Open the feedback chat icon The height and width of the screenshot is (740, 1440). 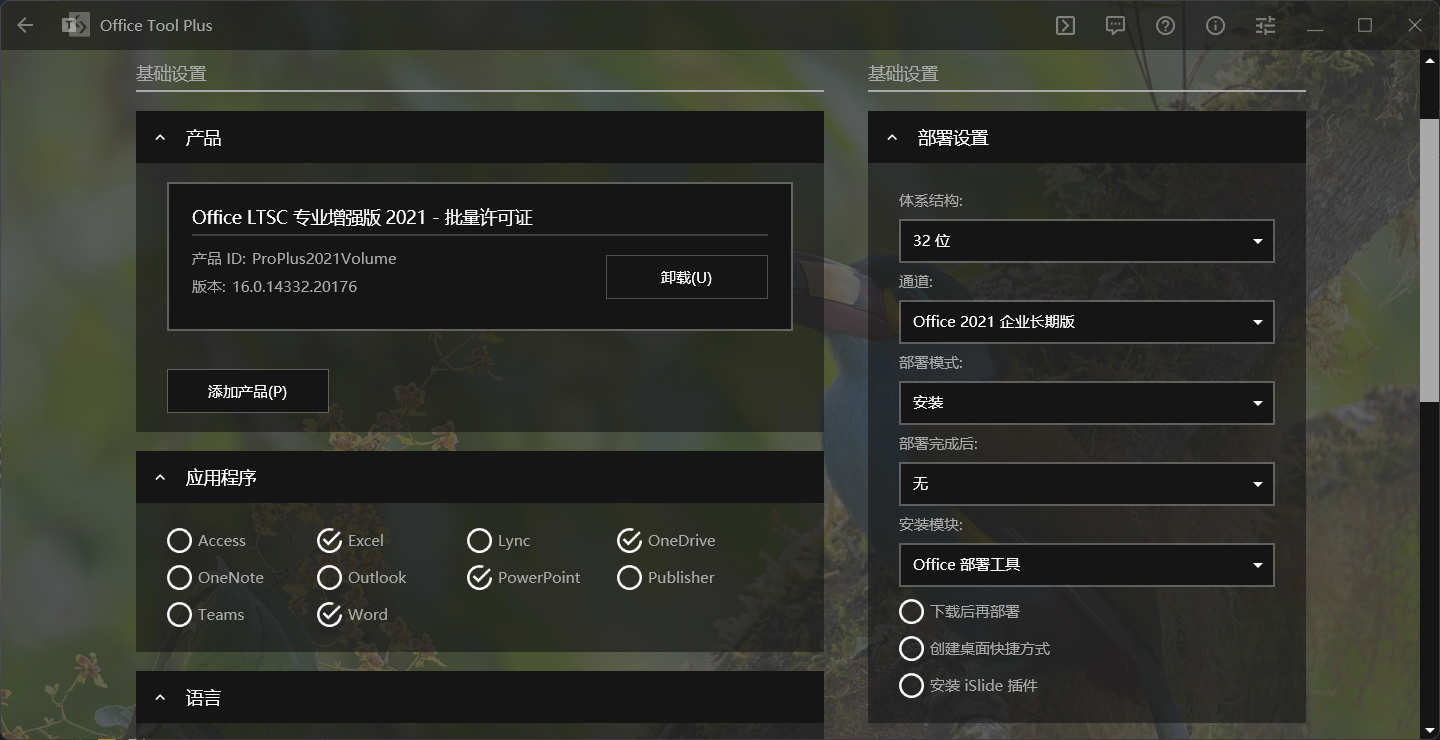point(1116,26)
